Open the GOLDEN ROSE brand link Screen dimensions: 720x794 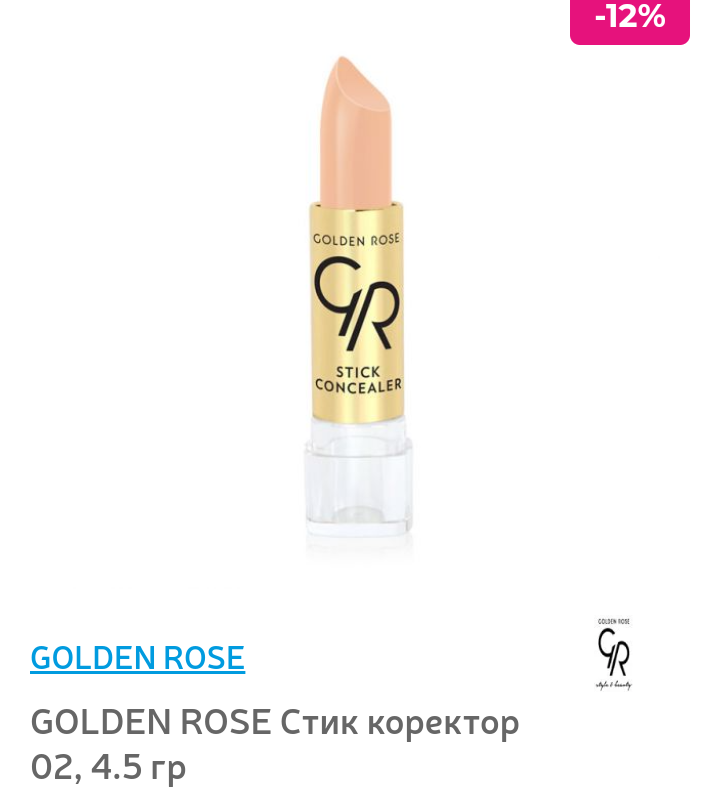click(138, 658)
